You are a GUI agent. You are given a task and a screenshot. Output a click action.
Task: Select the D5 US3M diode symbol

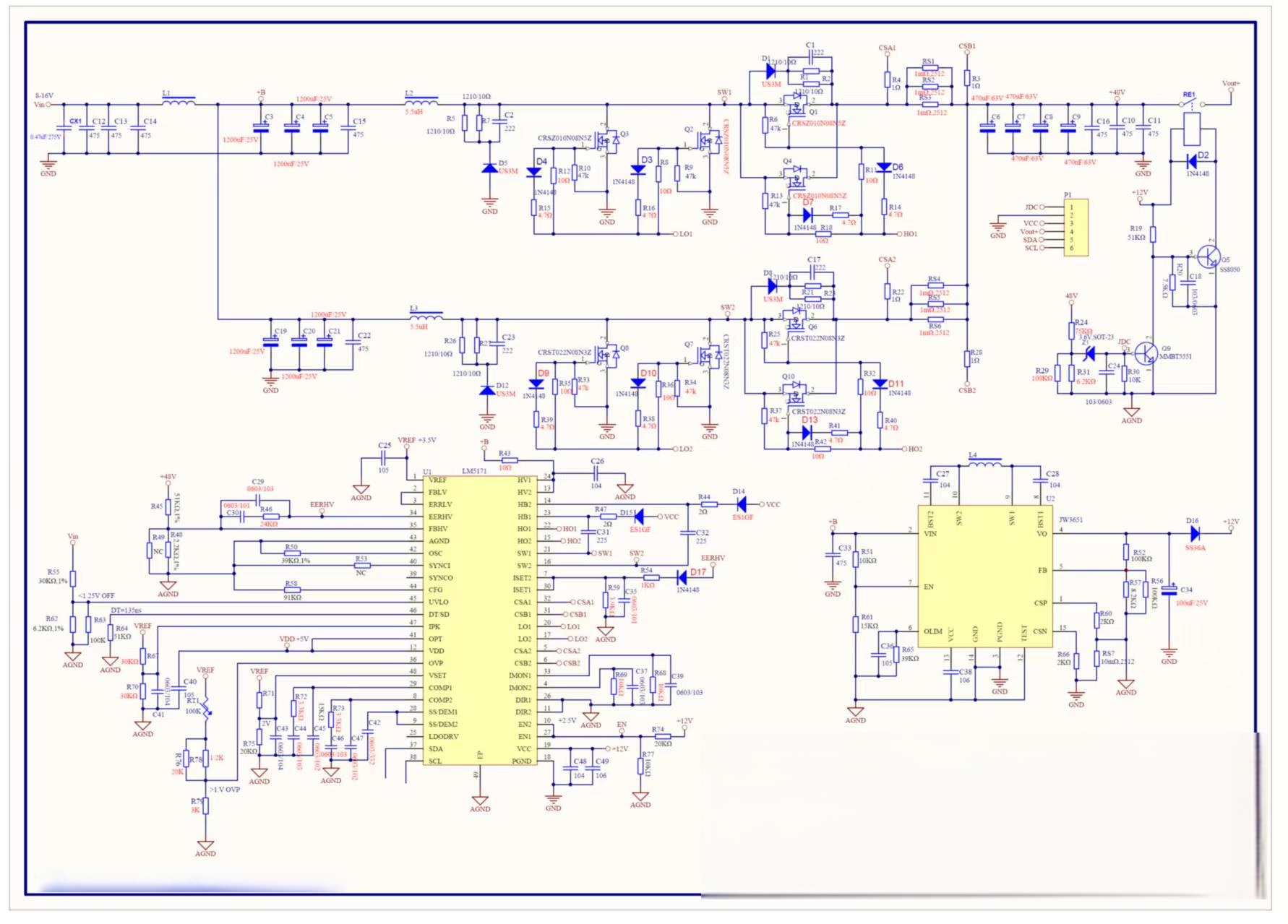pyautogui.click(x=489, y=168)
